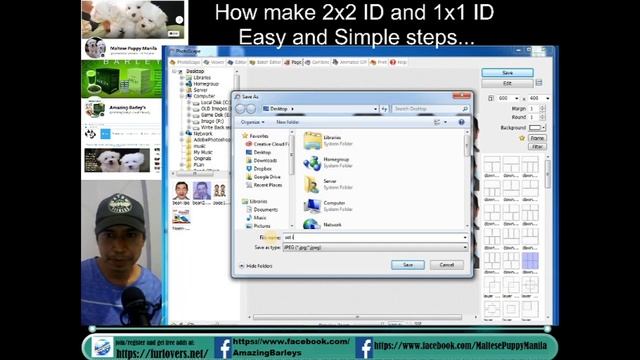Click the Save button in the PhotoScape right panel
The width and height of the screenshot is (640, 360).
(x=507, y=73)
